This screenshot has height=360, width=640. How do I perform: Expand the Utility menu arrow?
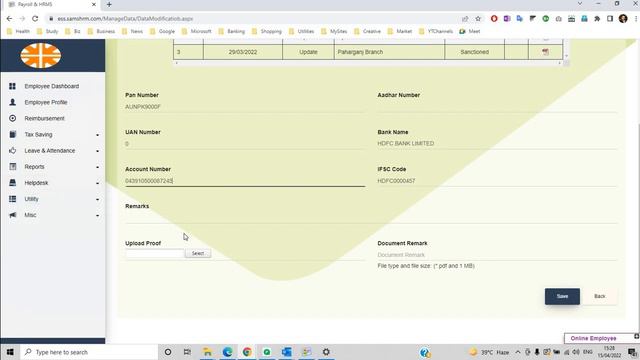point(98,200)
